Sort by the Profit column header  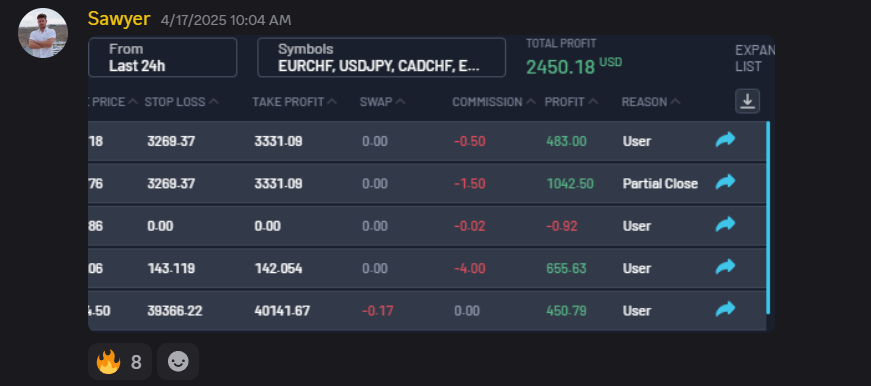click(x=571, y=102)
